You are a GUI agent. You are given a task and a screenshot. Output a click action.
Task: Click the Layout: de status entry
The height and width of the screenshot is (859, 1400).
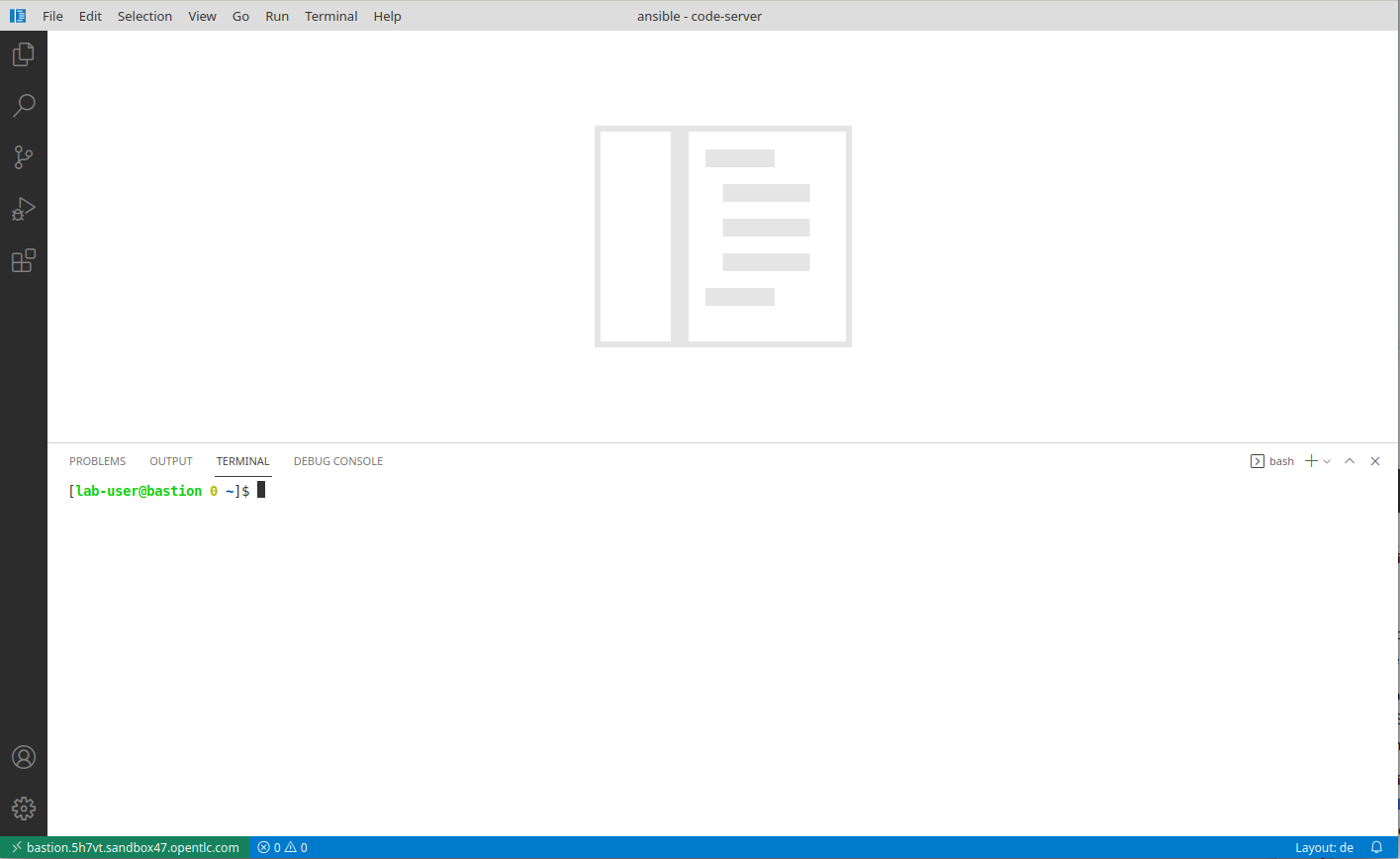click(1324, 847)
